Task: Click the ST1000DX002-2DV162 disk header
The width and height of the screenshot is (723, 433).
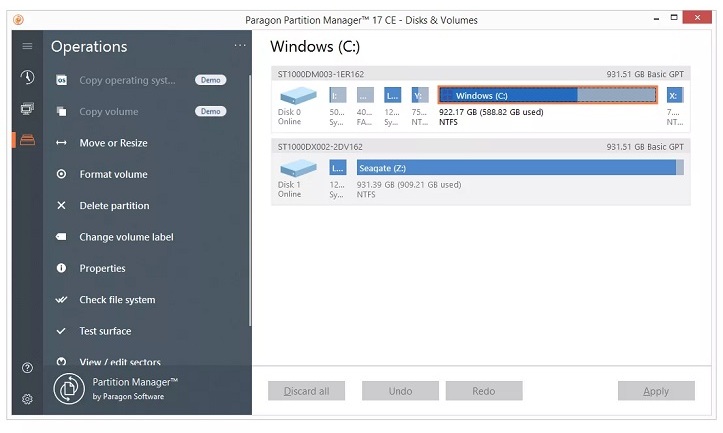Action: pos(480,147)
